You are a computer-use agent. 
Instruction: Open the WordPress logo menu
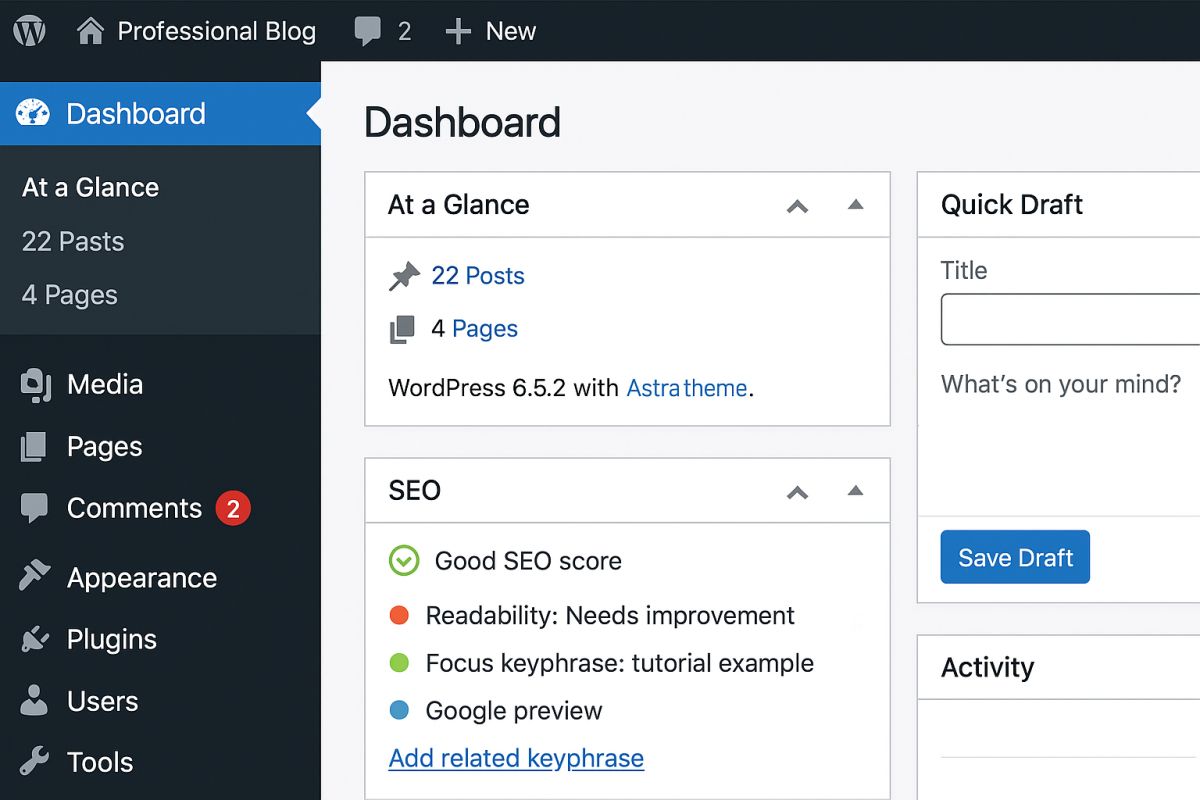(29, 30)
